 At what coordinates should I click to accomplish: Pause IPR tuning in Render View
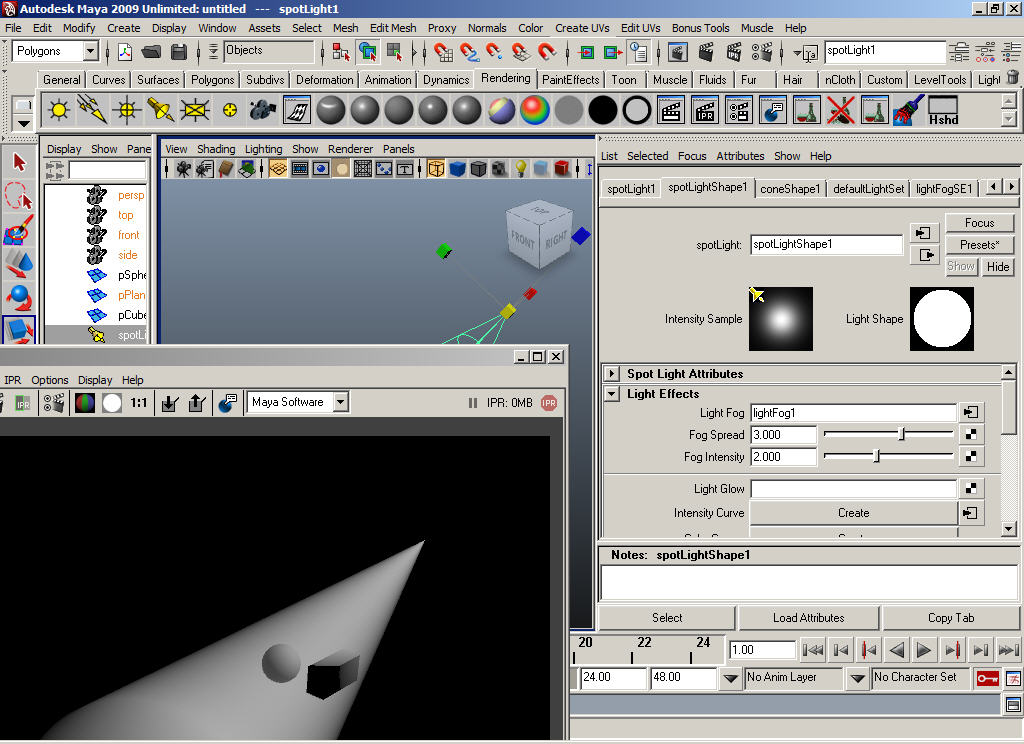click(x=473, y=403)
